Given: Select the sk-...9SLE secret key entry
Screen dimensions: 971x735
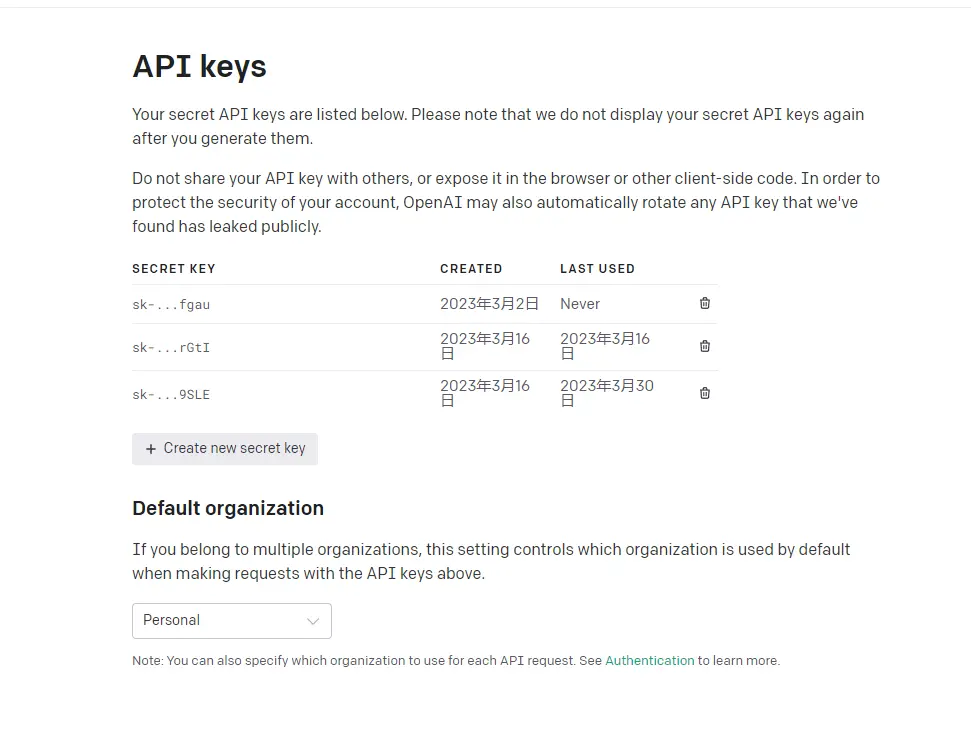Looking at the screenshot, I should coord(171,394).
